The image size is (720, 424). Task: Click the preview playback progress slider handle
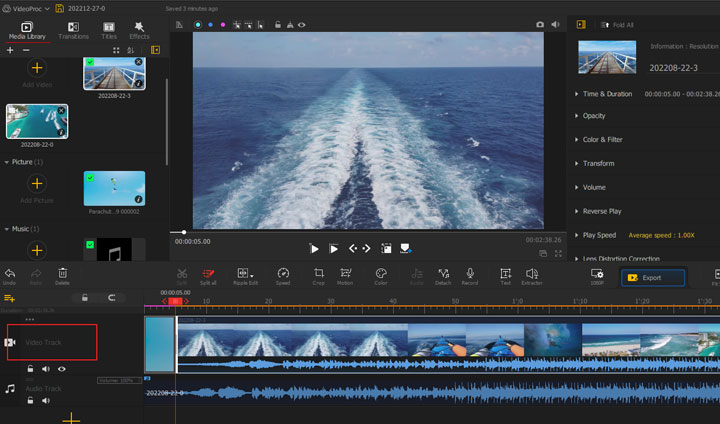coord(183,232)
